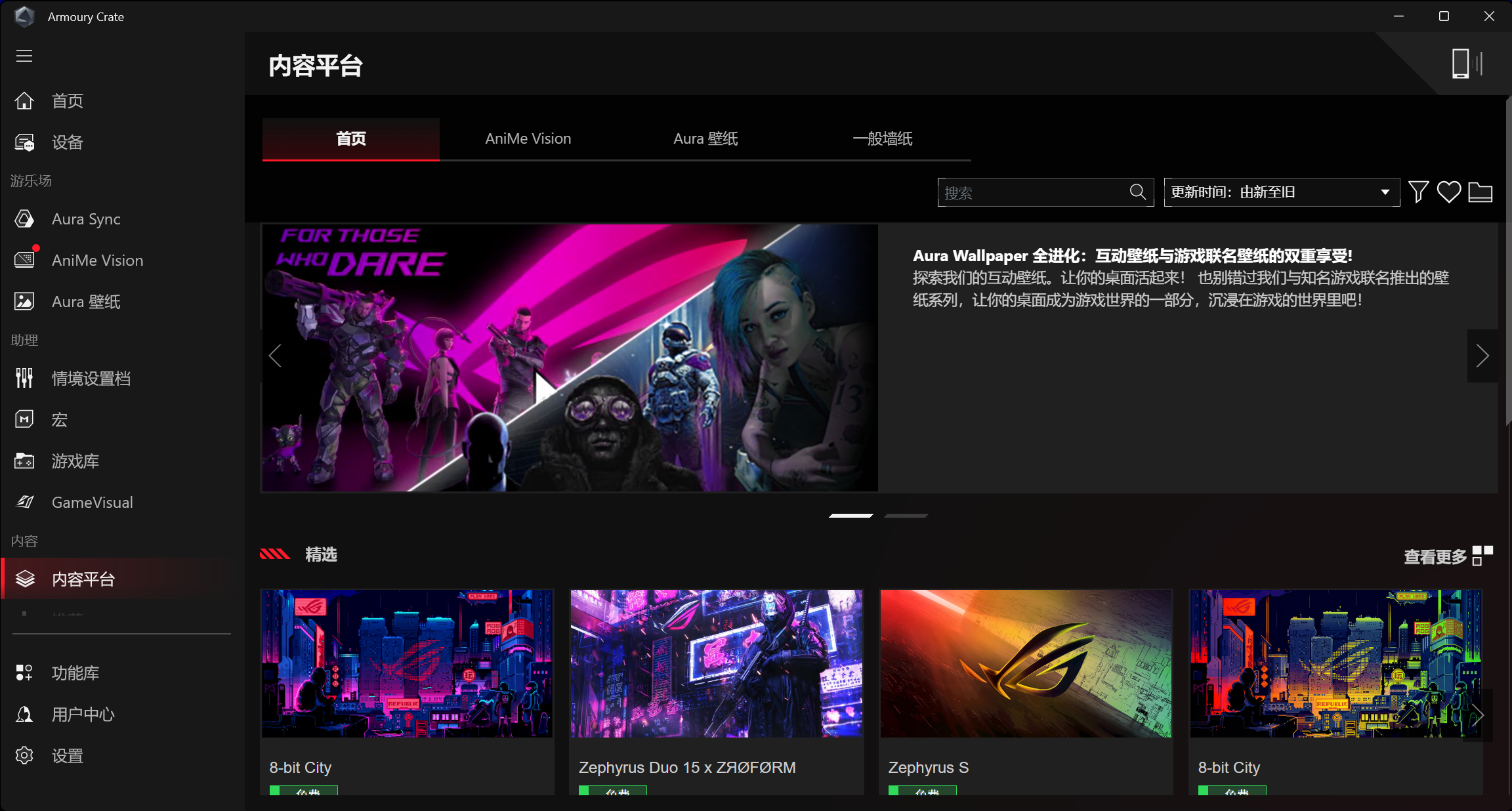Switch to the AniMe Vision tab
1512x811 pixels.
[528, 139]
